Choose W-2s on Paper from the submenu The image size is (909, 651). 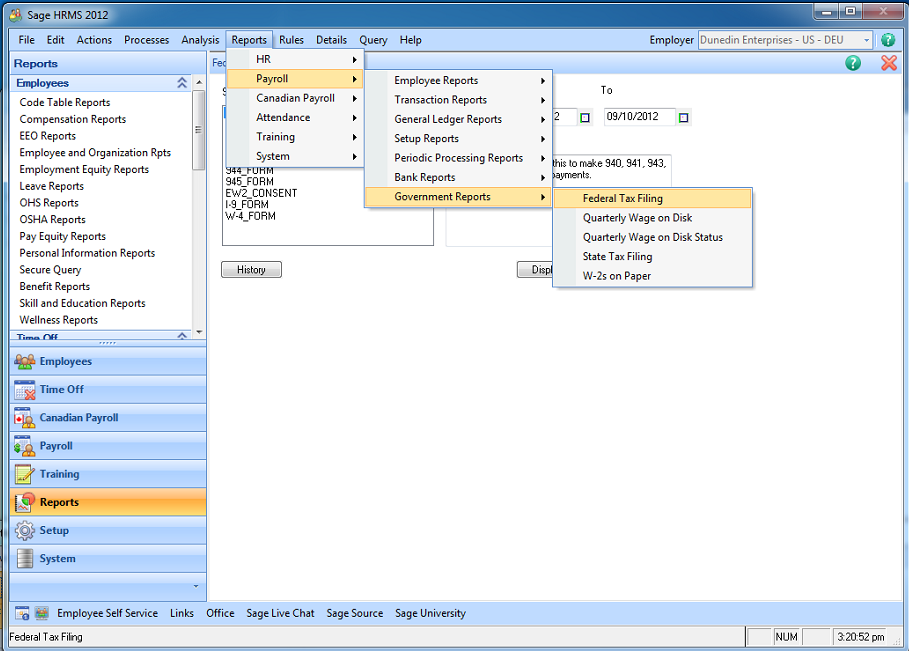[x=616, y=276]
